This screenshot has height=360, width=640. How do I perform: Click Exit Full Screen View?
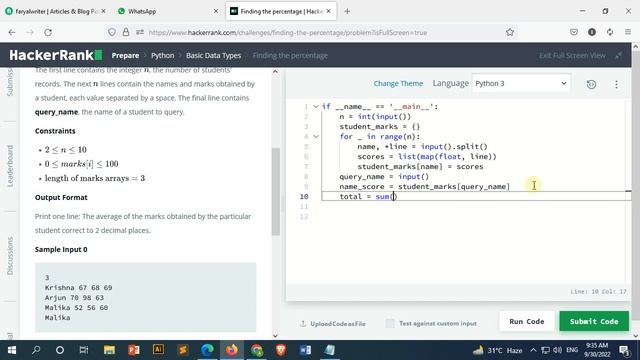coord(572,56)
